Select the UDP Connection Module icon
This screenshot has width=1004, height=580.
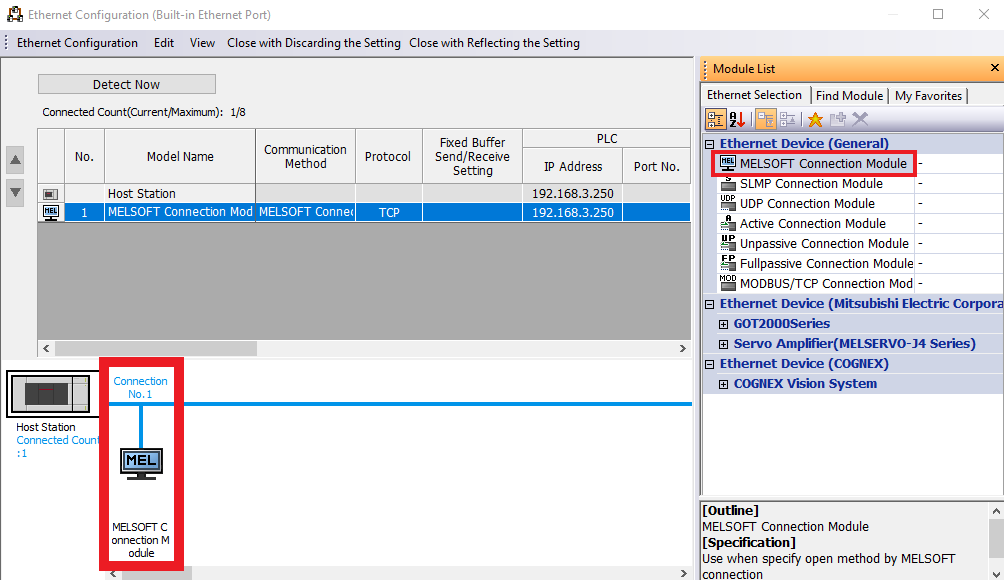pos(728,204)
